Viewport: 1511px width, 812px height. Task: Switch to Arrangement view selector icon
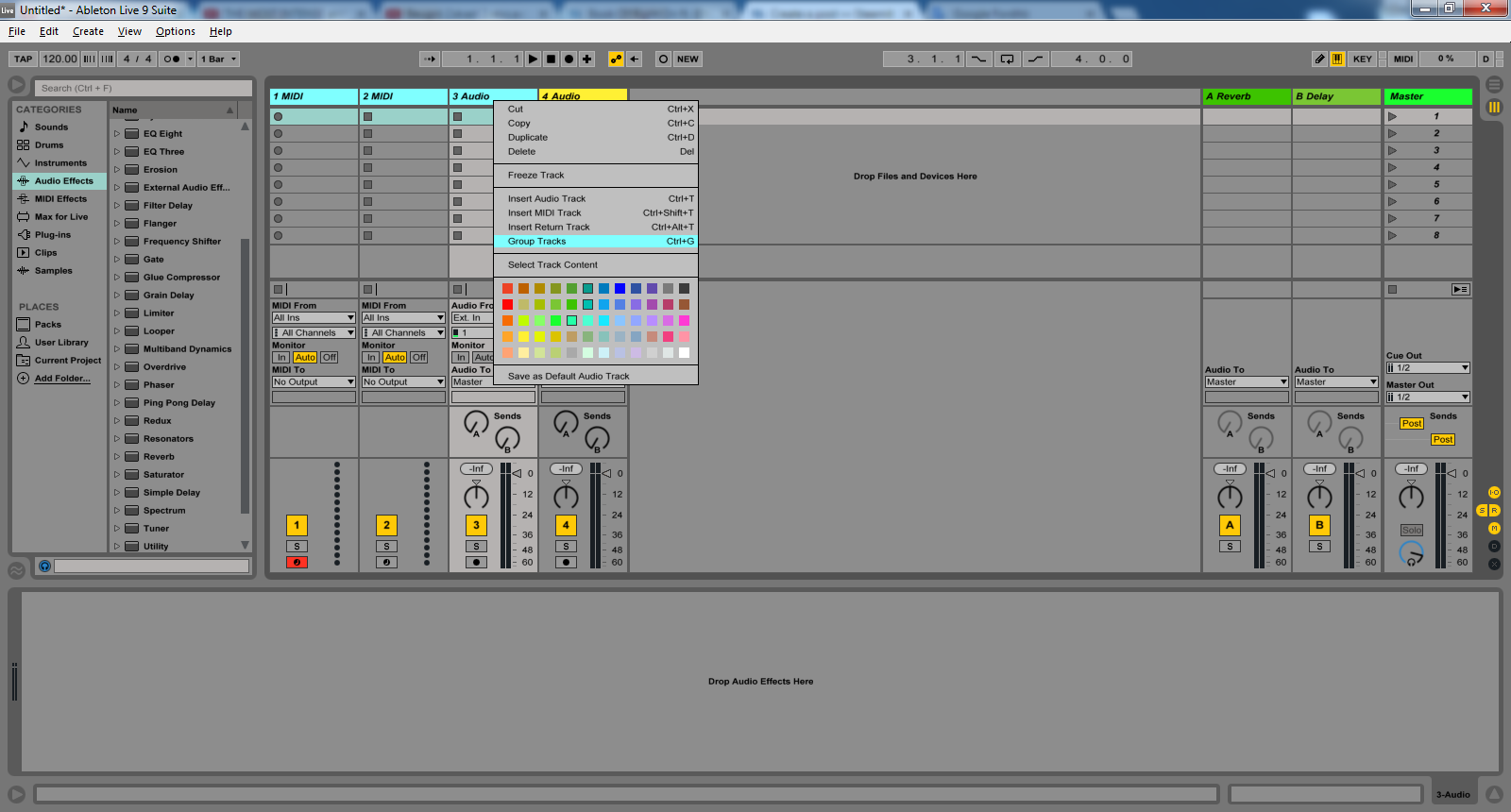pyautogui.click(x=1494, y=84)
